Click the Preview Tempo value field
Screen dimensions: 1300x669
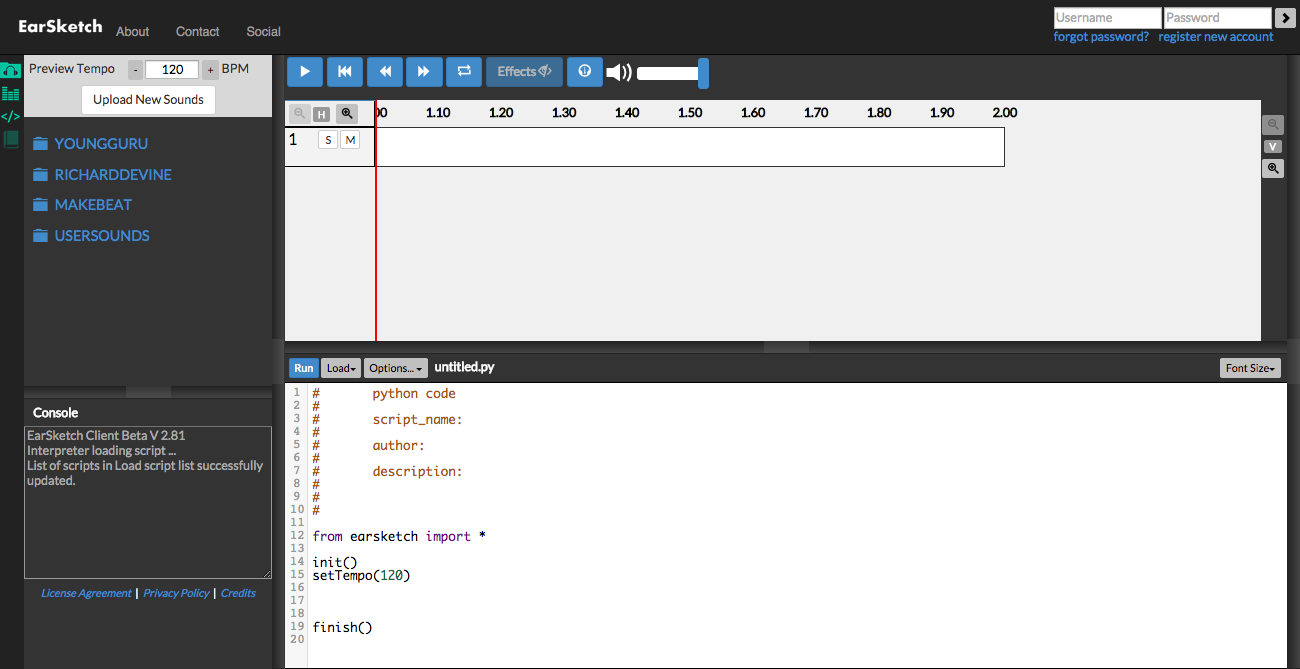[172, 70]
